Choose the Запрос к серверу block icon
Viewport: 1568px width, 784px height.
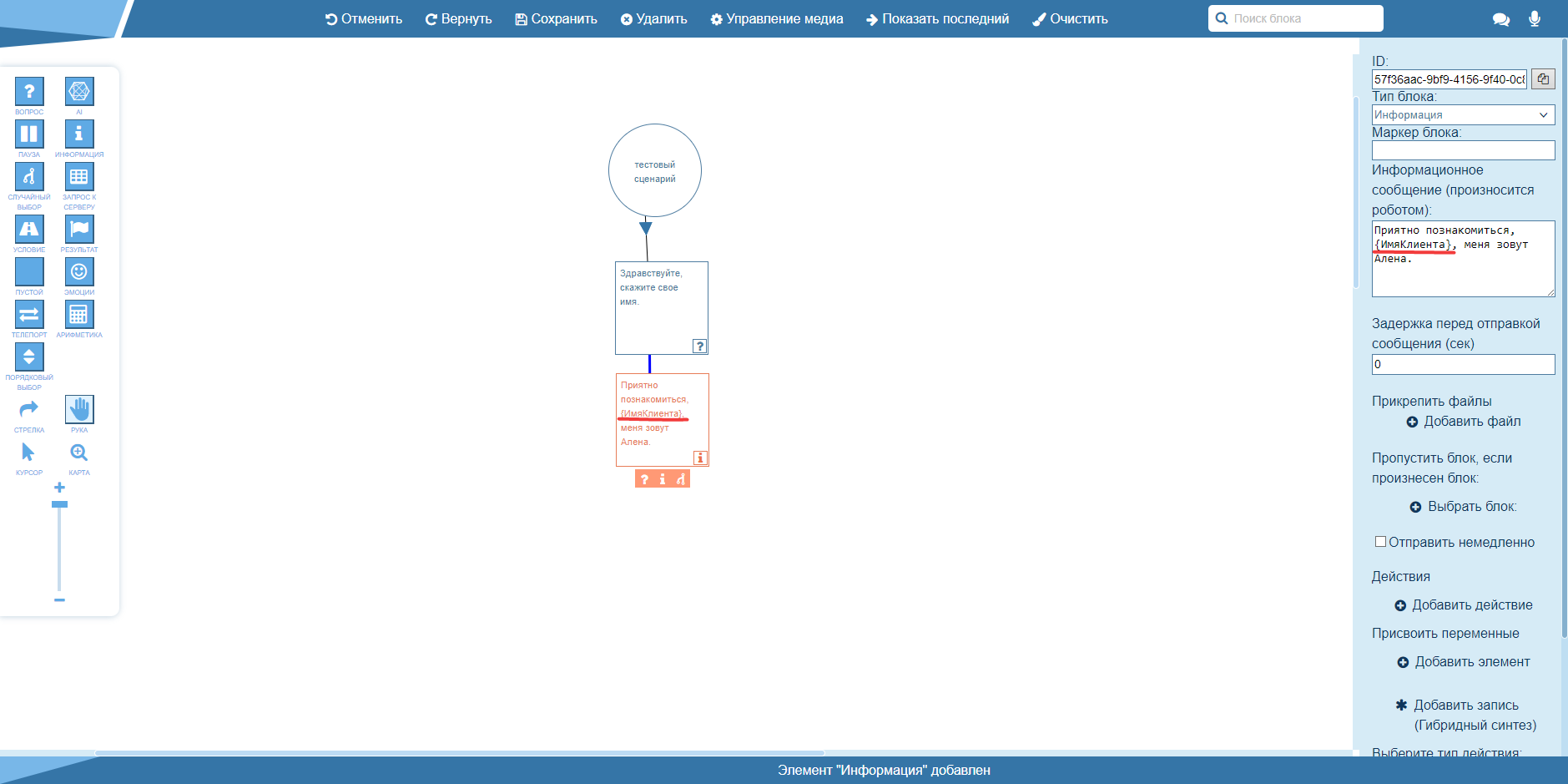click(79, 177)
